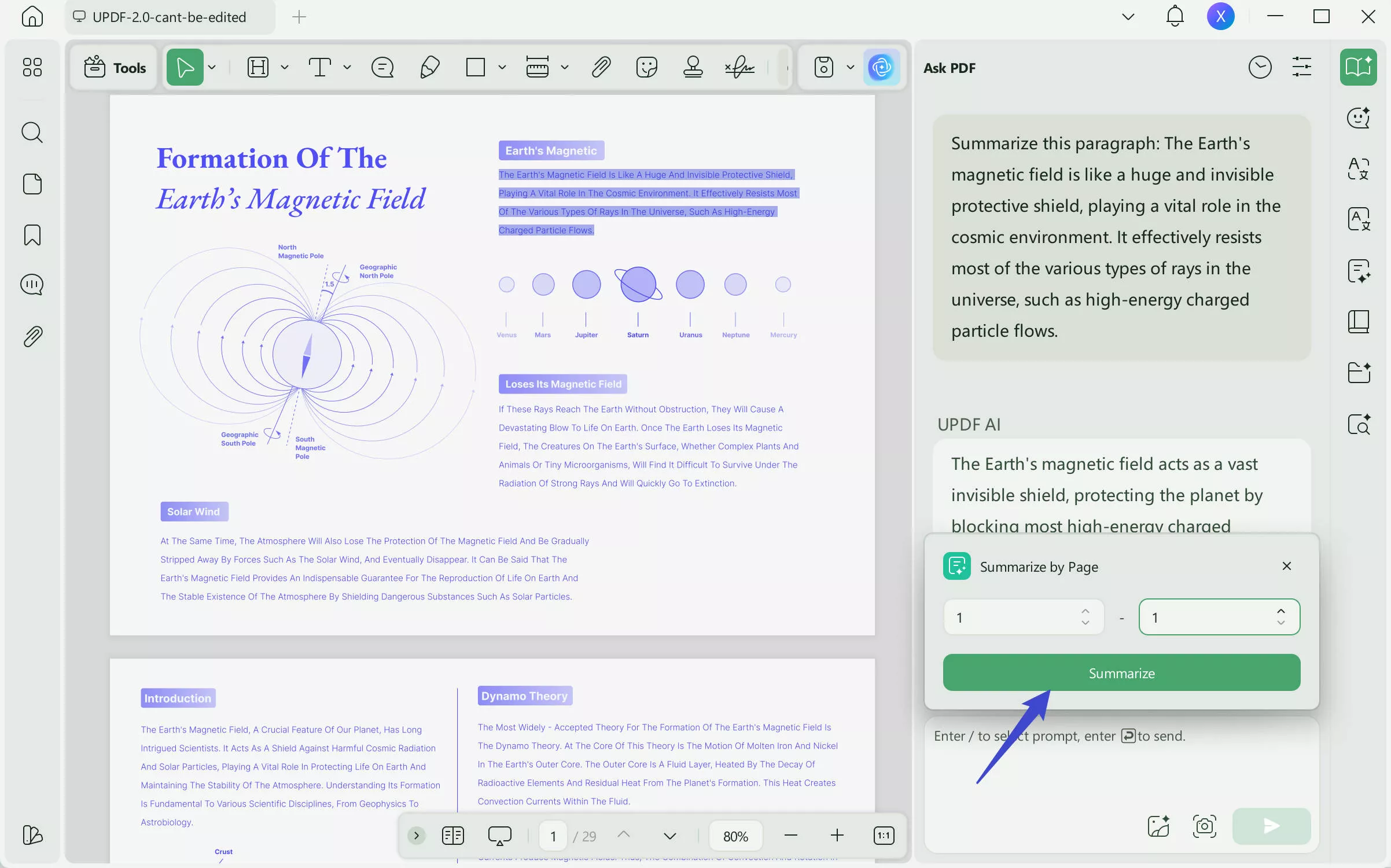Screen dimensions: 1391x868
Task: Open the 80% zoom level dropdown
Action: (x=735, y=836)
